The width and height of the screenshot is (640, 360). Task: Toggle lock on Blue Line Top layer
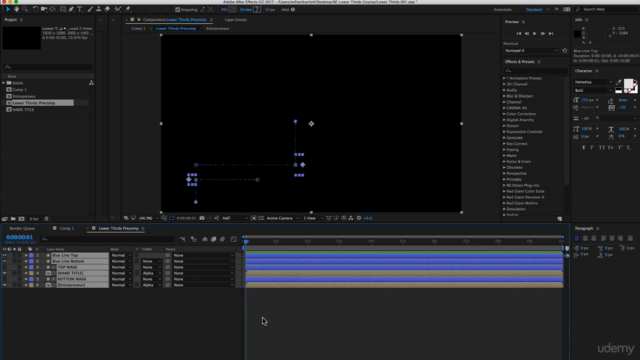[x=19, y=256]
